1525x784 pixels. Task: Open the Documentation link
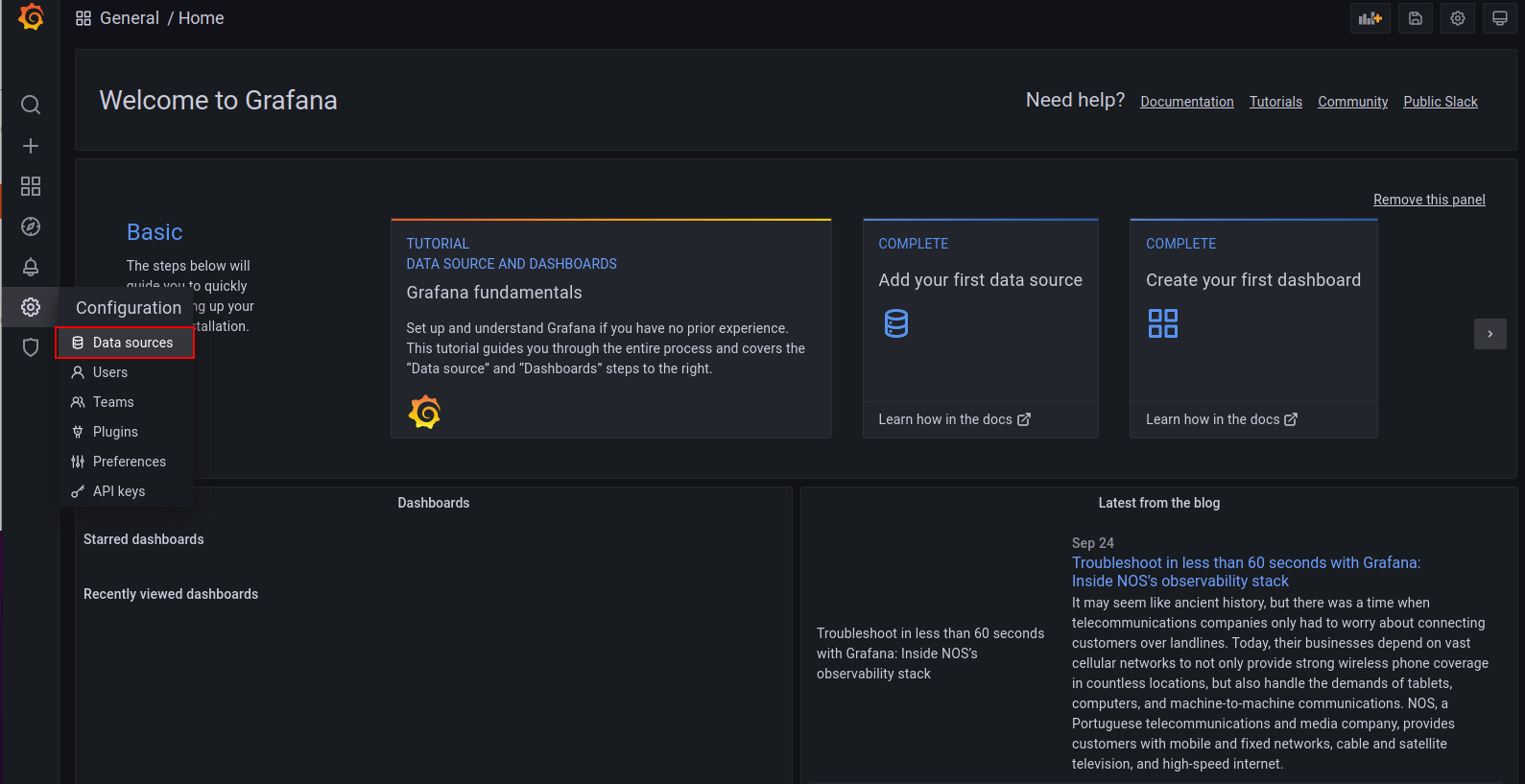[x=1187, y=102]
